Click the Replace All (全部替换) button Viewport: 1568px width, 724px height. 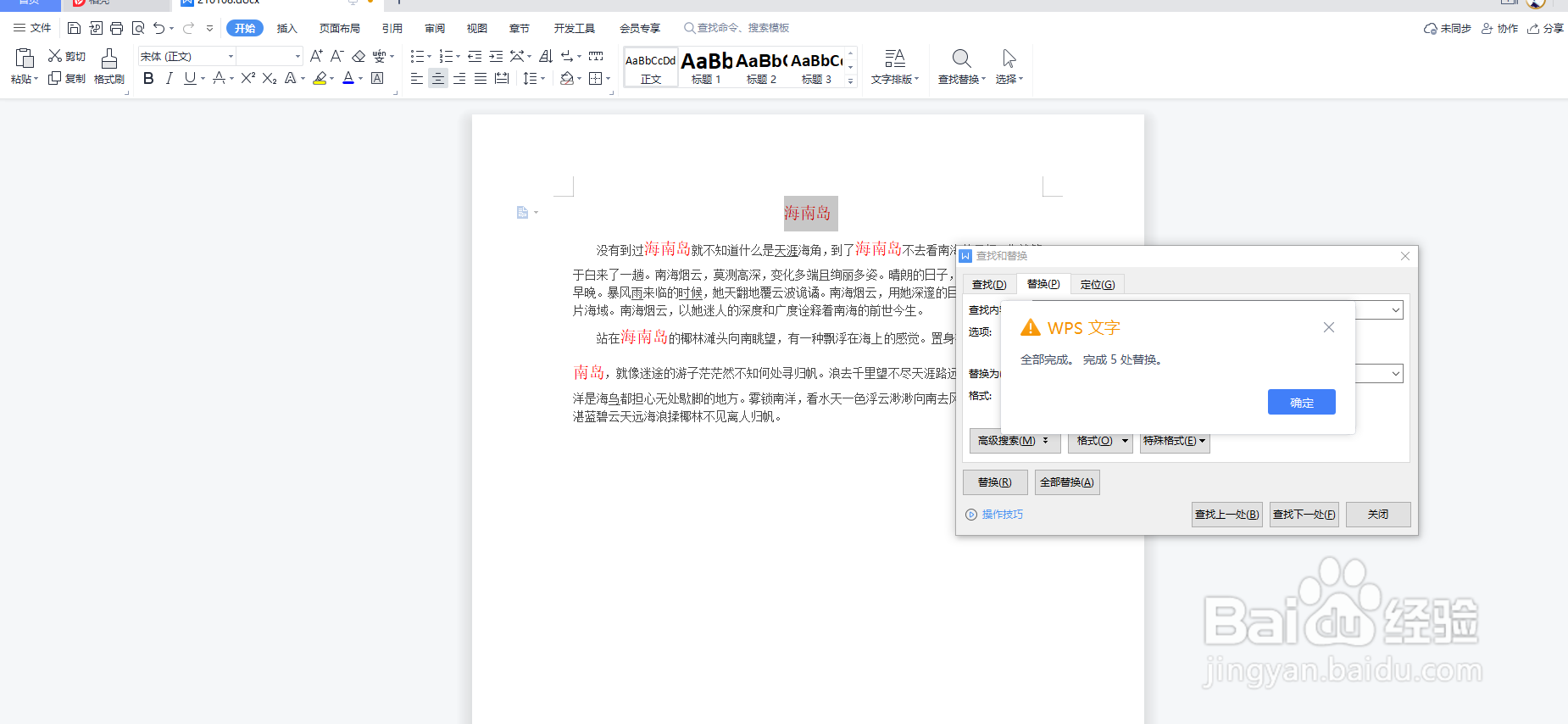pos(1067,482)
